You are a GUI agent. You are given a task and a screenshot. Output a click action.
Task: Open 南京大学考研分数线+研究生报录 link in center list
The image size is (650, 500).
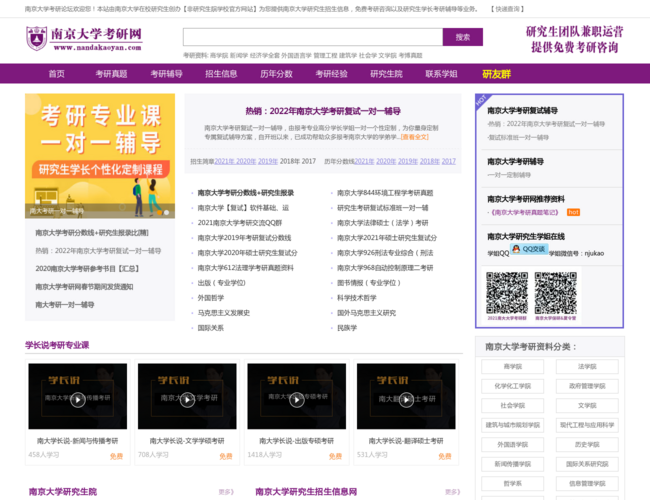tap(245, 193)
